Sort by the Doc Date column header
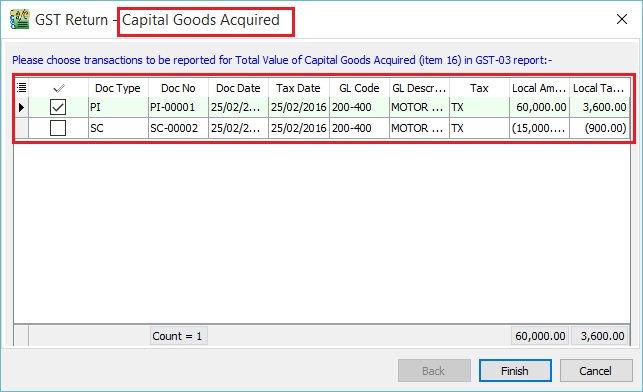The image size is (643, 392). click(x=238, y=88)
